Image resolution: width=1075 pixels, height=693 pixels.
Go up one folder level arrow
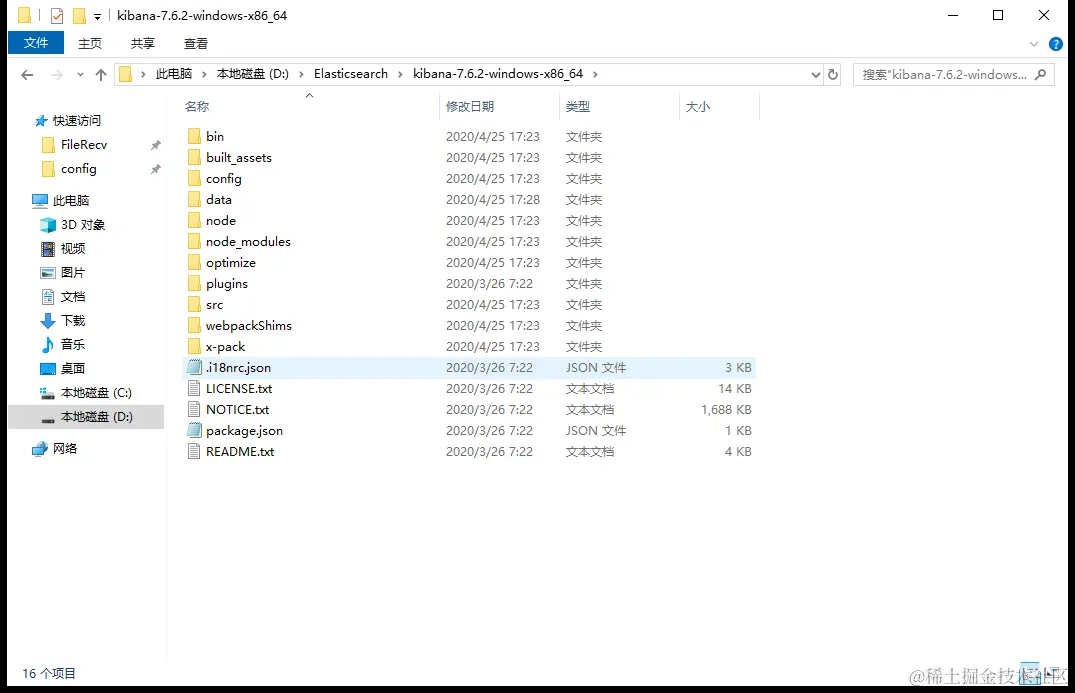pyautogui.click(x=101, y=75)
